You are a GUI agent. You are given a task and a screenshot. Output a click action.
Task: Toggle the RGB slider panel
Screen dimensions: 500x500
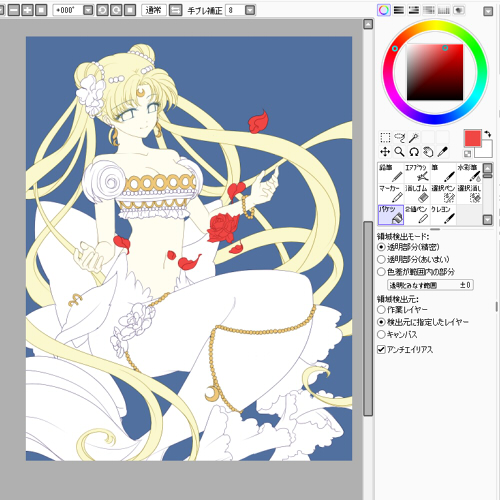[x=399, y=10]
